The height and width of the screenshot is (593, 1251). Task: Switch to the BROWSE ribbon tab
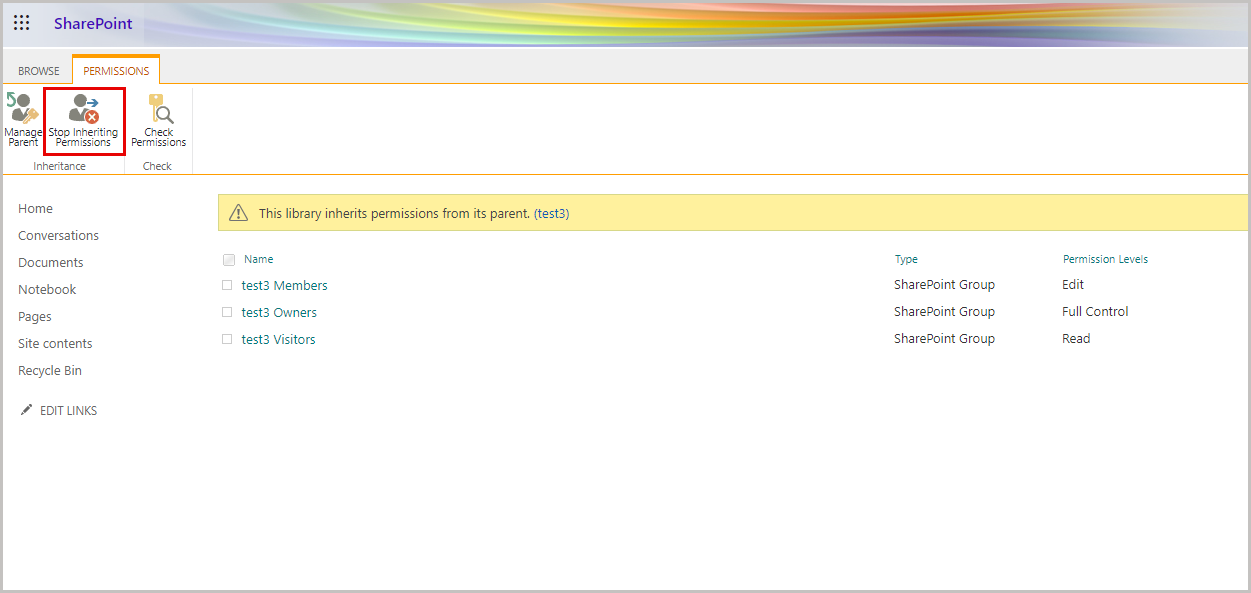[x=39, y=71]
